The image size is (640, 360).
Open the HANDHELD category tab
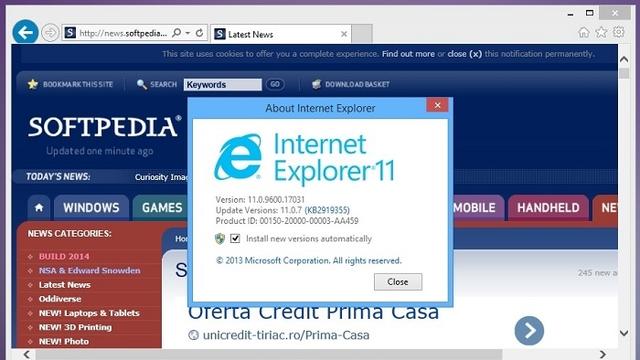click(548, 208)
